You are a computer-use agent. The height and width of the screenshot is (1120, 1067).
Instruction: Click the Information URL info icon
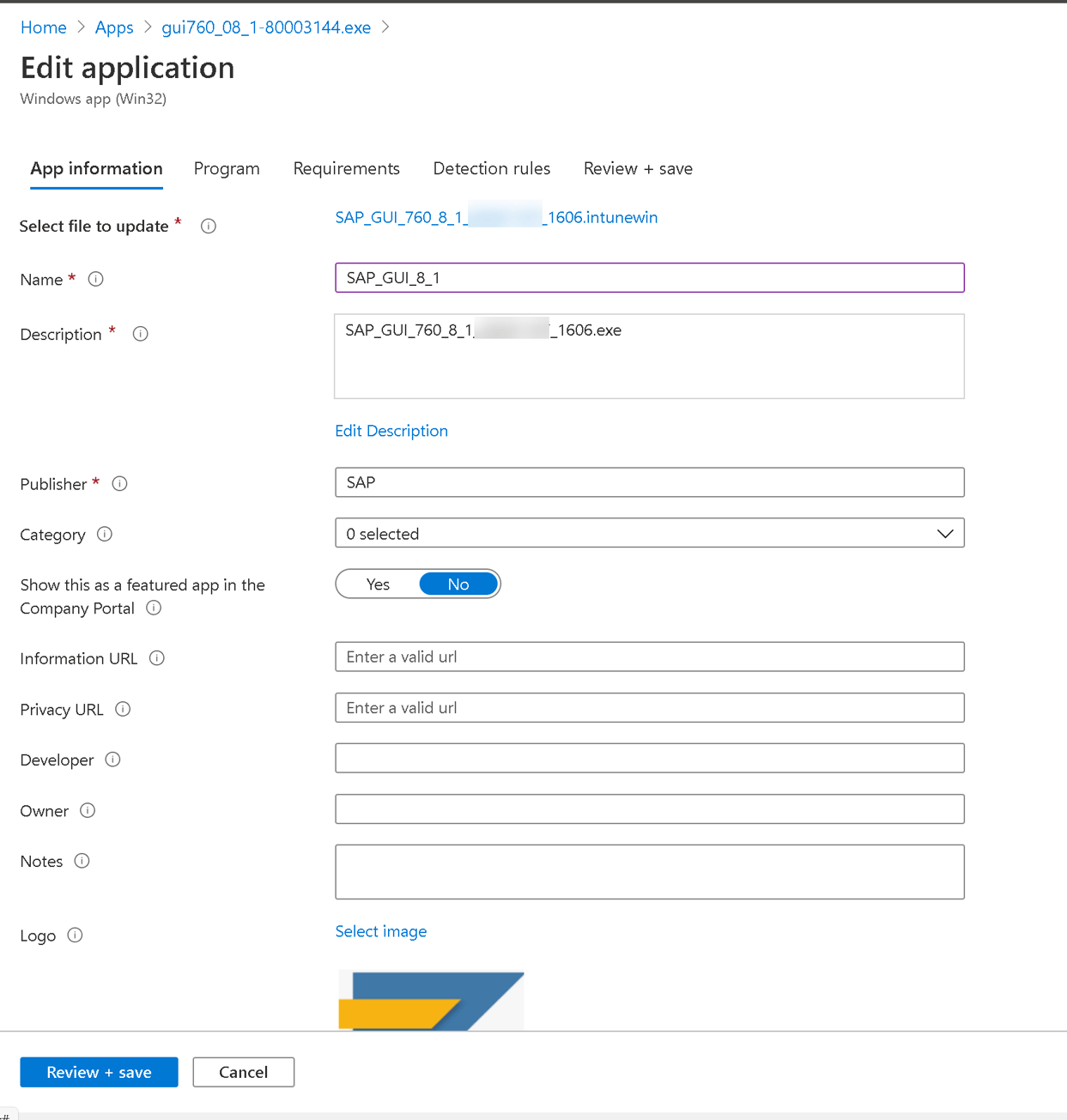click(x=157, y=658)
